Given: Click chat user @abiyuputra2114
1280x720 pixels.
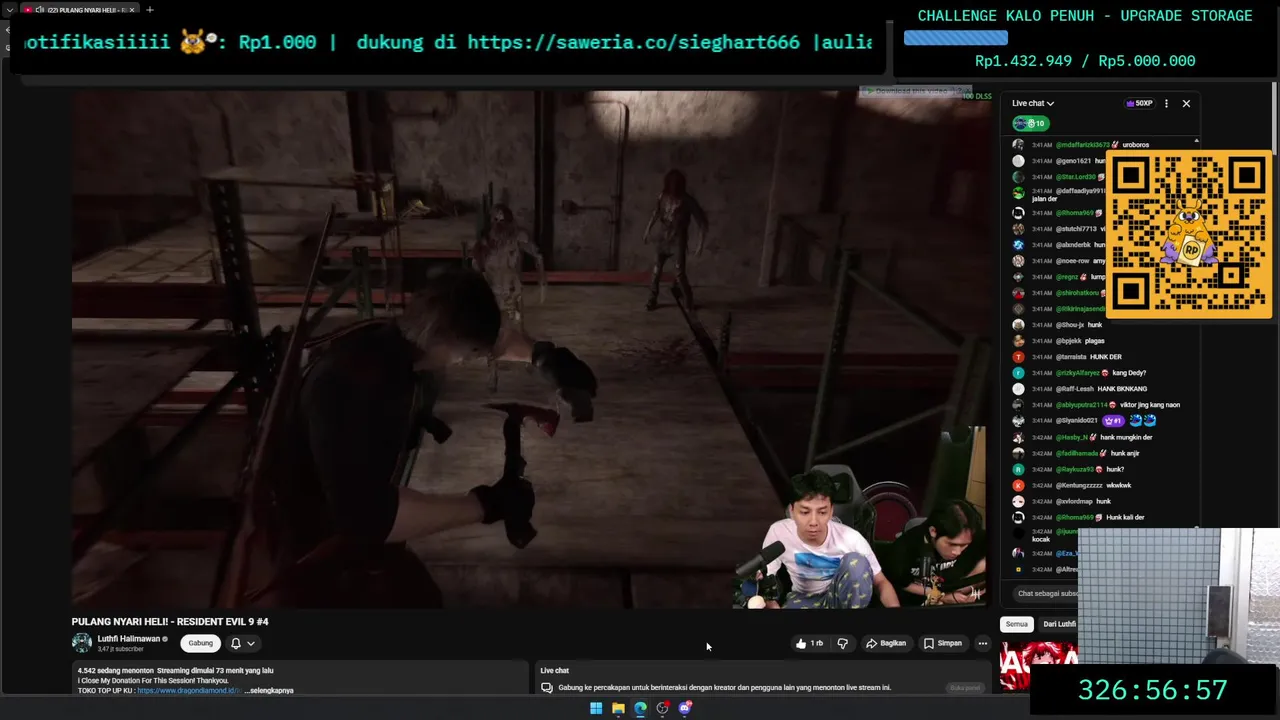Looking at the screenshot, I should pos(1082,405).
